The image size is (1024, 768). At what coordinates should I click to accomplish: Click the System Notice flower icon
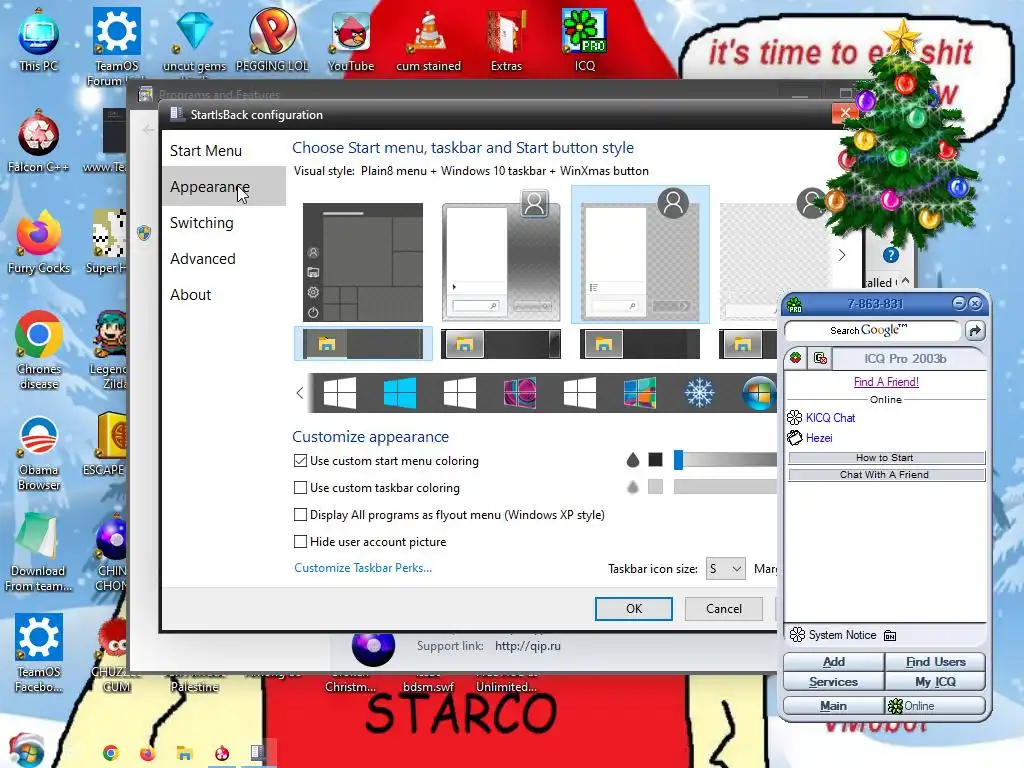(797, 635)
